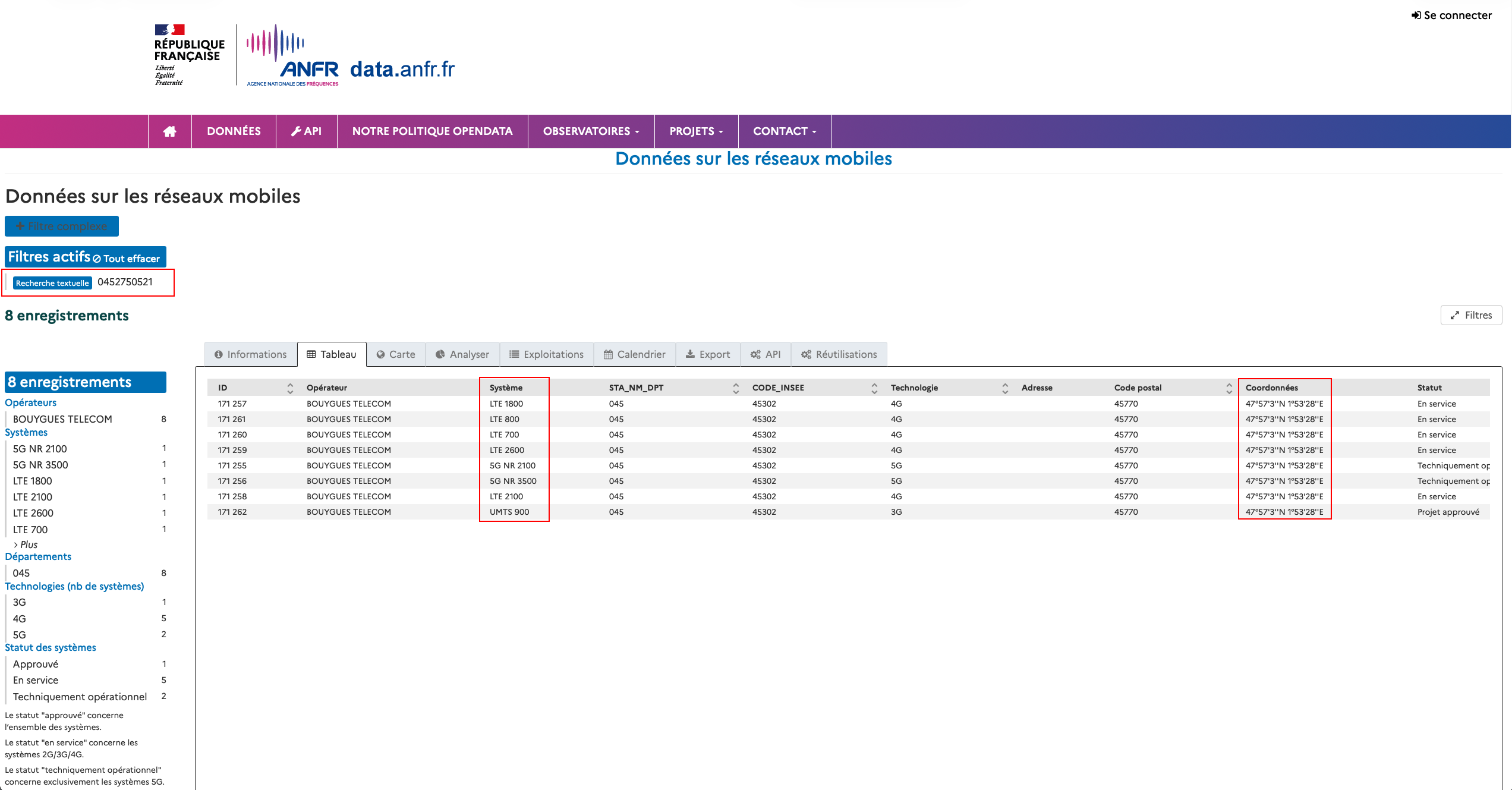This screenshot has height=790, width=1512.
Task: Click the ANFR logo
Action: coord(292,55)
